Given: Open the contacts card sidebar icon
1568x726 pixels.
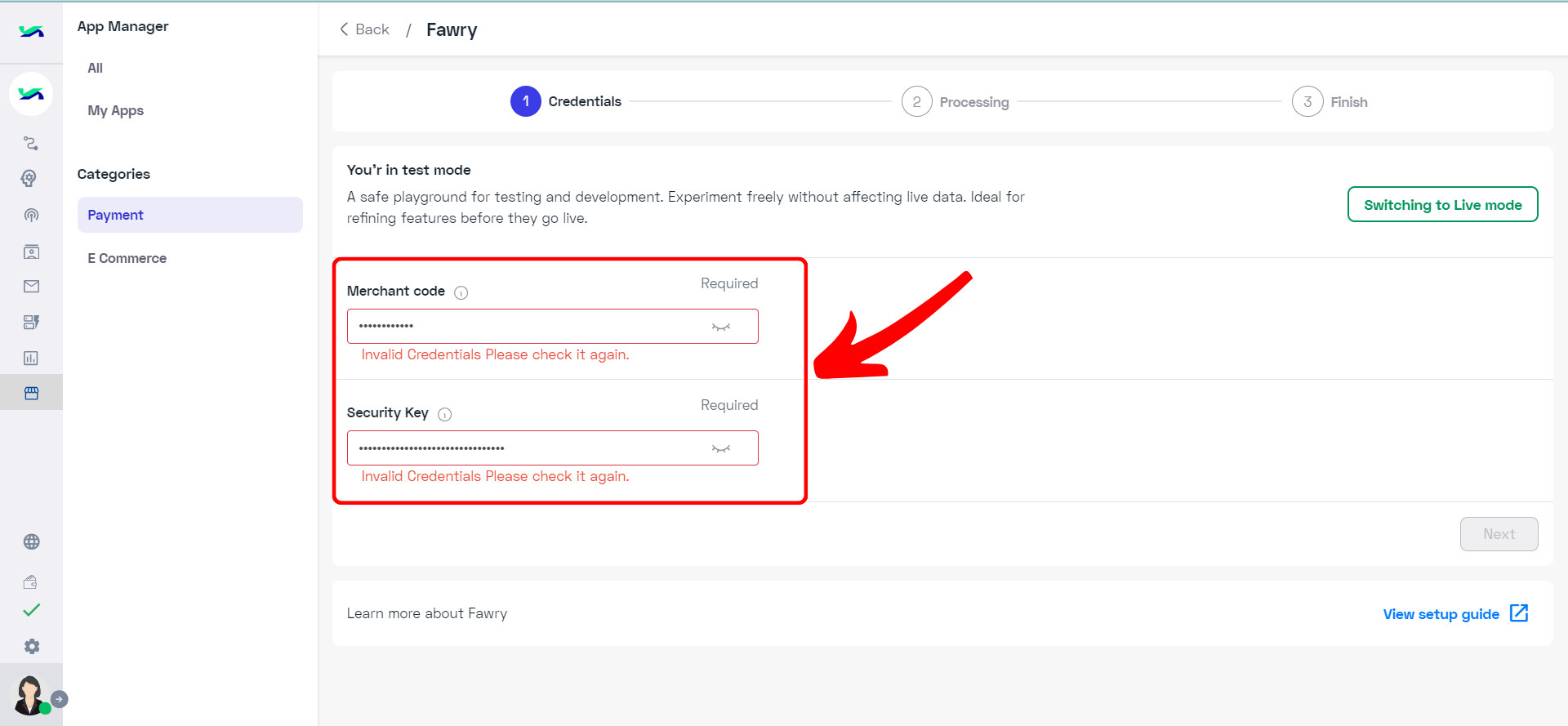Looking at the screenshot, I should click(x=31, y=252).
